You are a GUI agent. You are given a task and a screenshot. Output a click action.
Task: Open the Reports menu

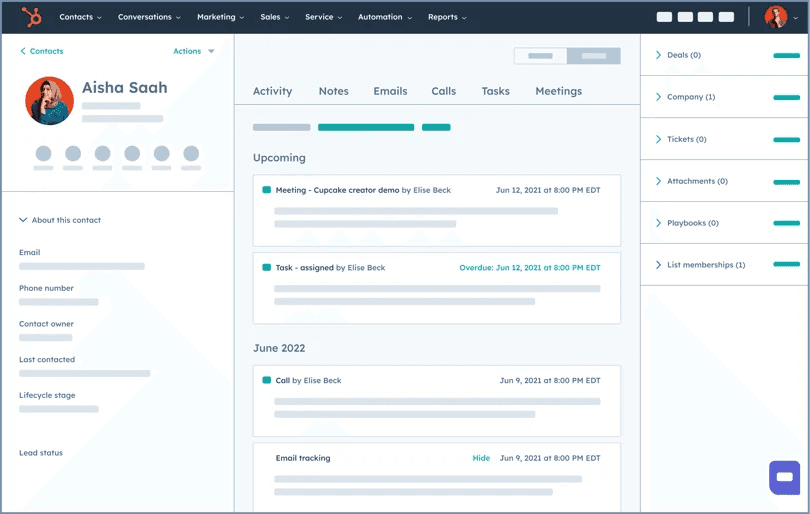coord(447,17)
